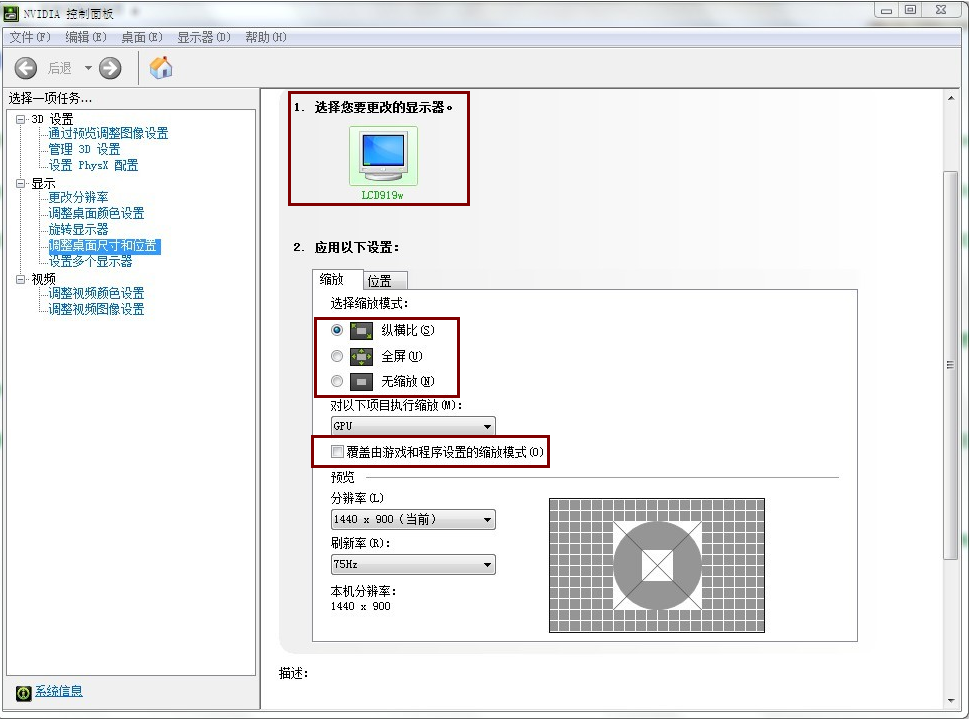Click the 纵横比 aspect ratio mode icon

tap(361, 331)
